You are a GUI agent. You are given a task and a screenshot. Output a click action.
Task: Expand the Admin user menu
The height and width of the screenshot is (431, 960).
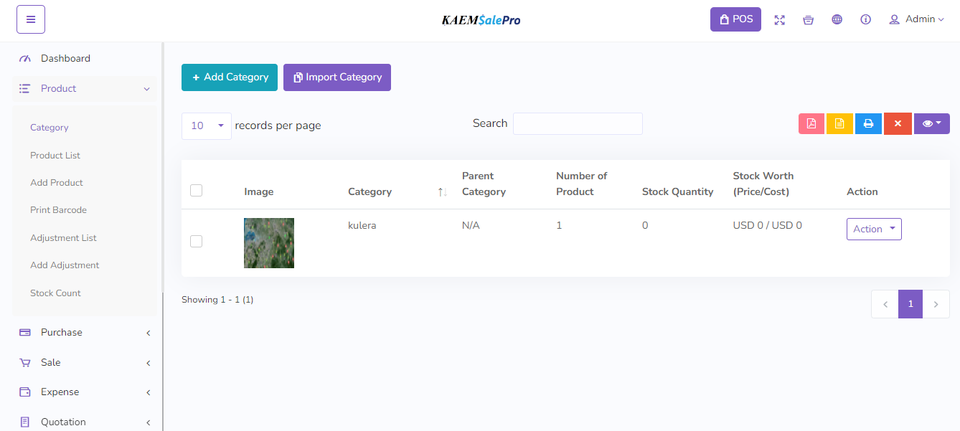[916, 20]
